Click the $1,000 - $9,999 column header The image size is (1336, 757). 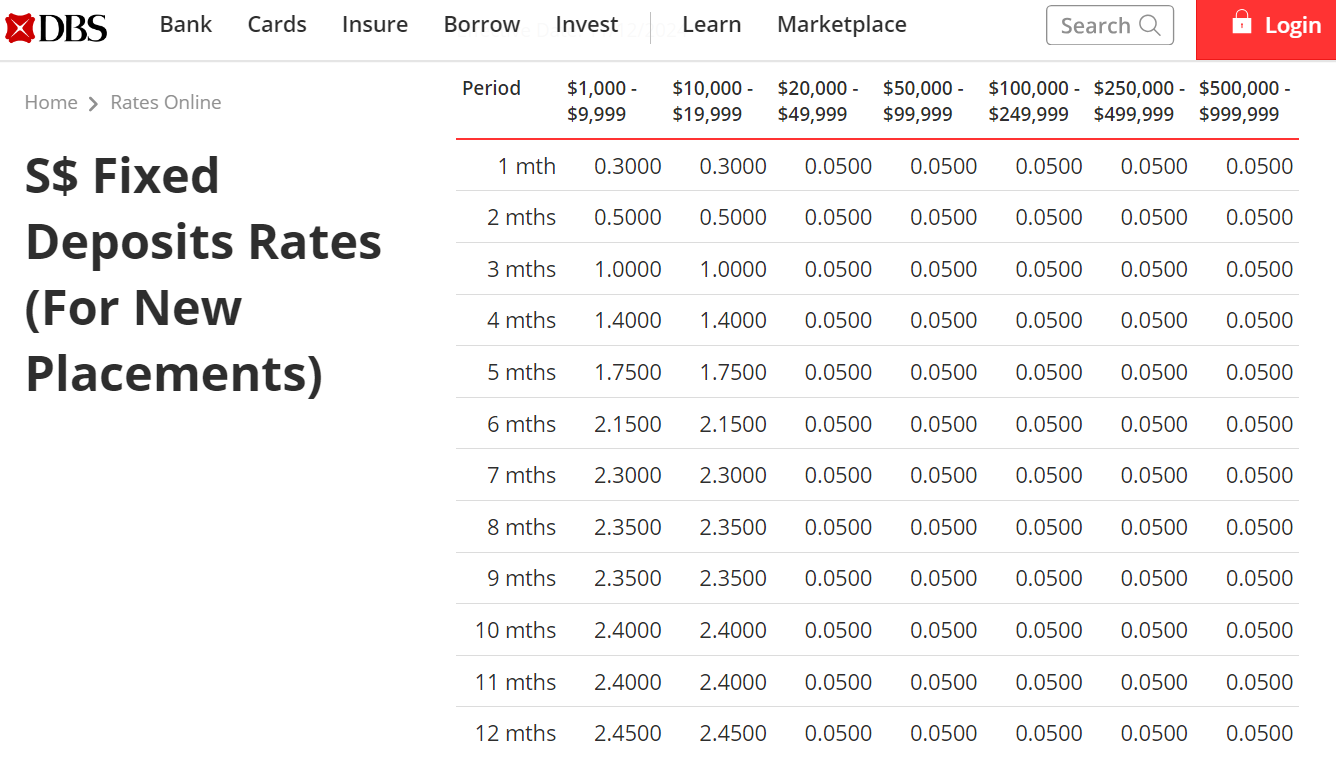(602, 101)
